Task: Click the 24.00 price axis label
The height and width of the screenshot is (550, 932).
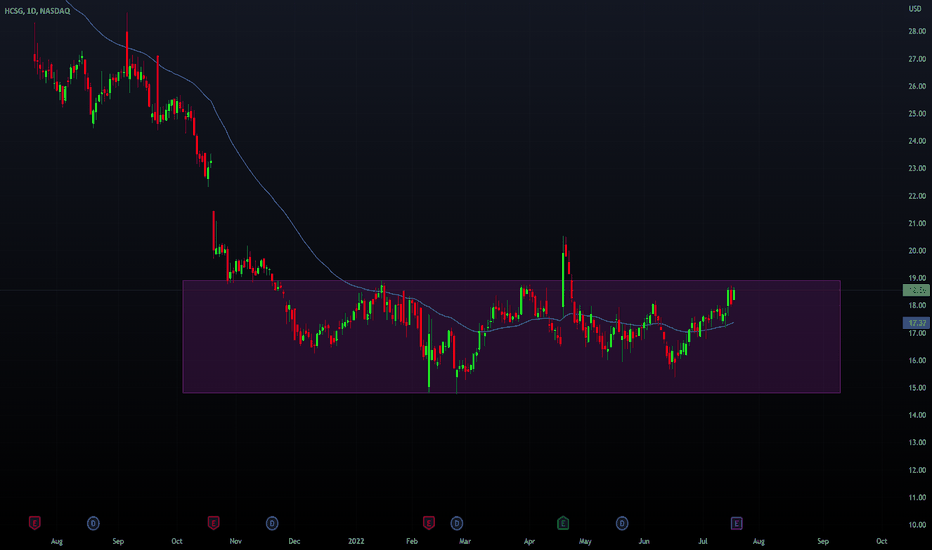Action: pos(917,141)
